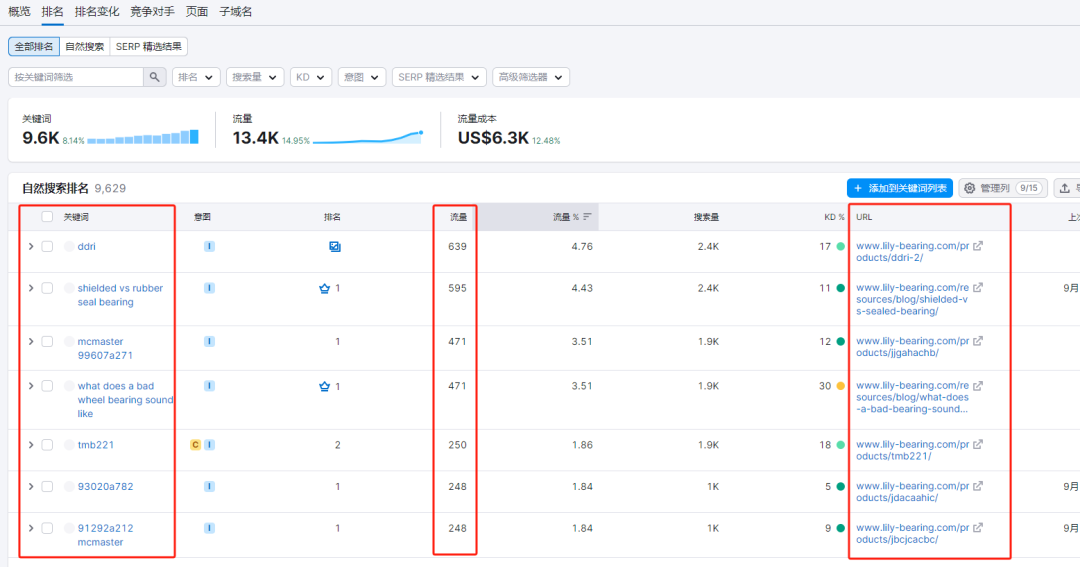This screenshot has height=567, width=1080.
Task: Check the tmb221 row checkbox
Action: pos(47,445)
